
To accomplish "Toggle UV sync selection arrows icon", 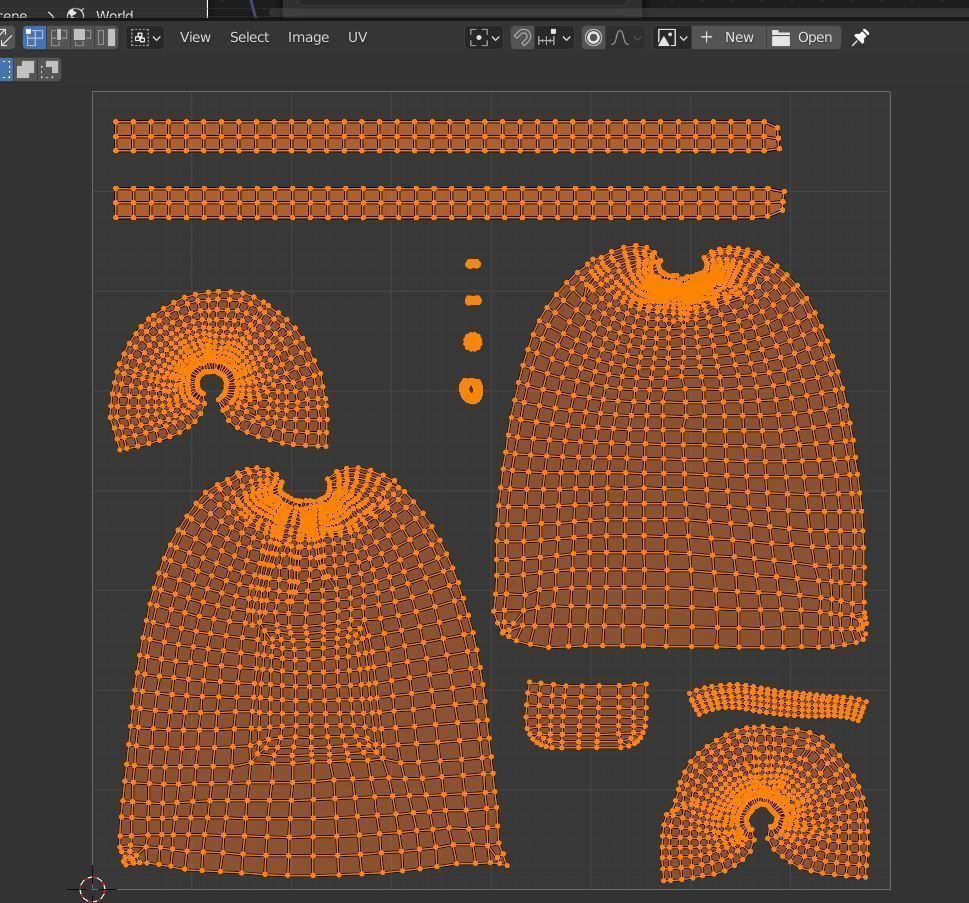I will [5, 38].
